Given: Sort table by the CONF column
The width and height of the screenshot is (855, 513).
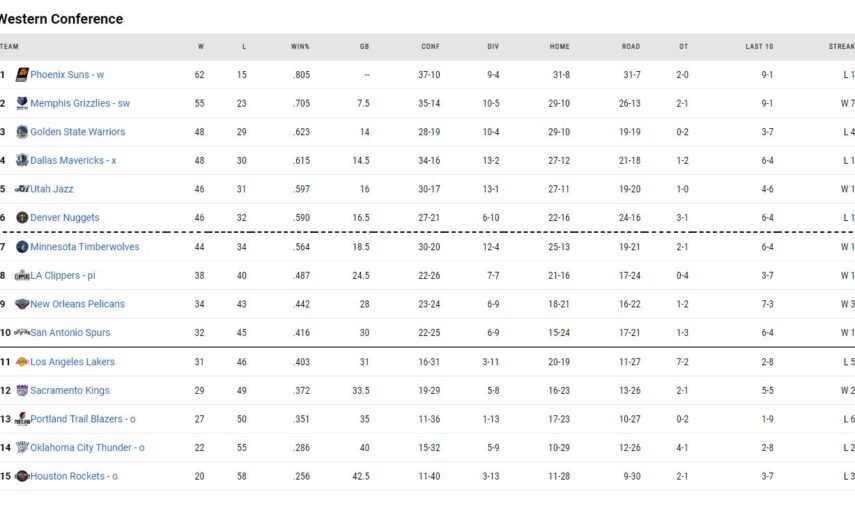Looking at the screenshot, I should tap(430, 46).
